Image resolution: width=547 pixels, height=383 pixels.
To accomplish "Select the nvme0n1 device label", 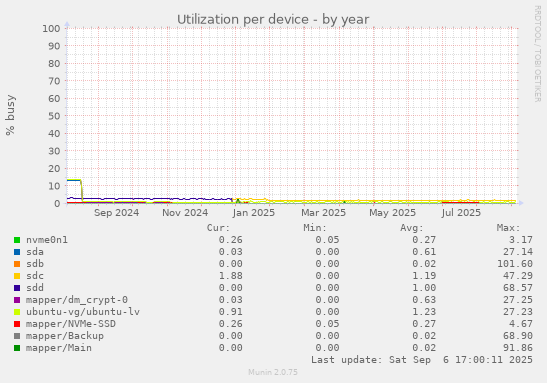I will pyautogui.click(x=47, y=240).
